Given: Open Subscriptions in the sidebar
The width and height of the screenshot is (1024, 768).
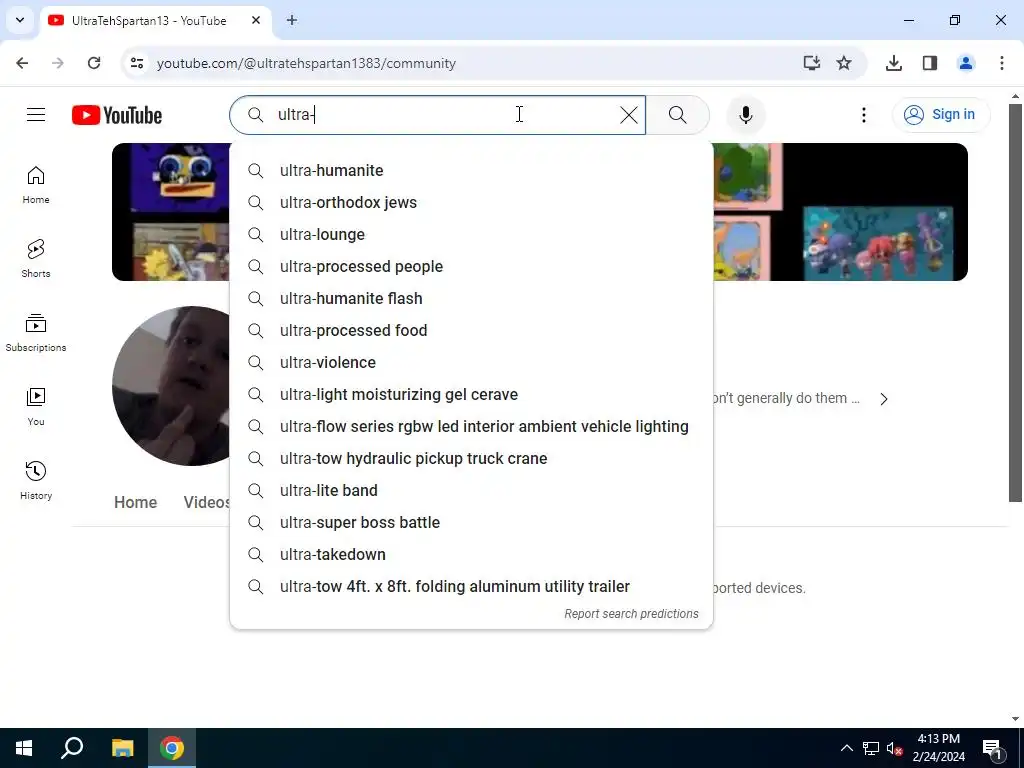Looking at the screenshot, I should pyautogui.click(x=36, y=332).
